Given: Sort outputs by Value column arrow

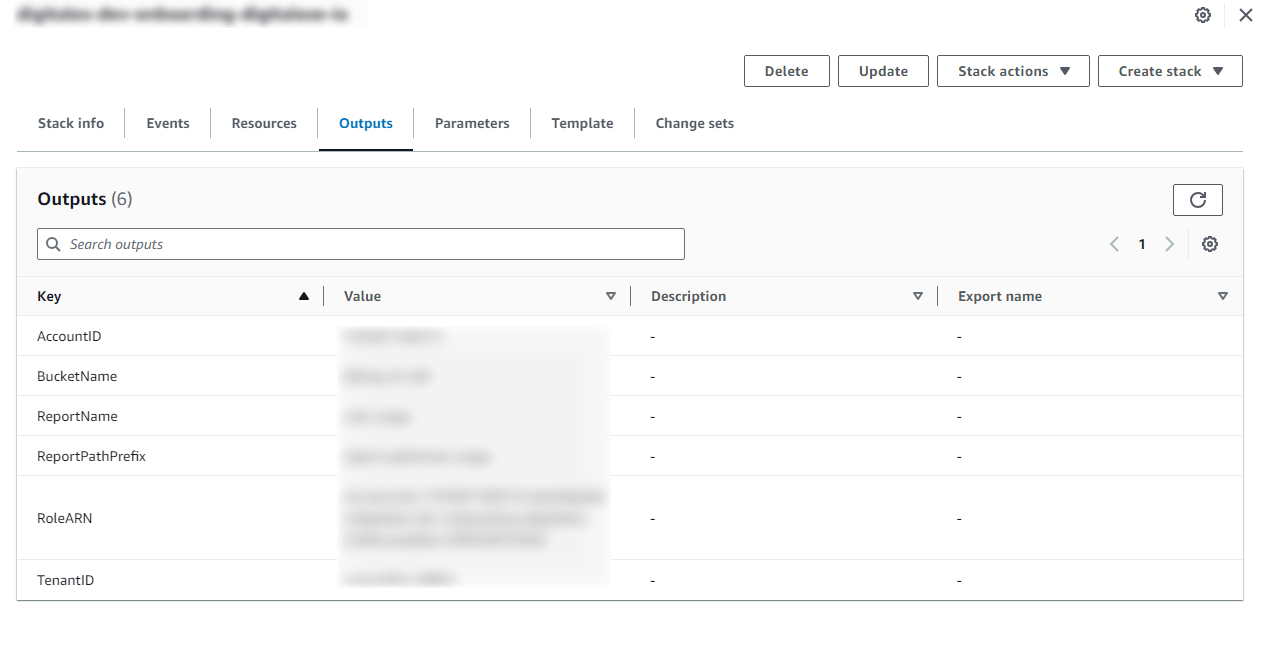Looking at the screenshot, I should pyautogui.click(x=611, y=296).
